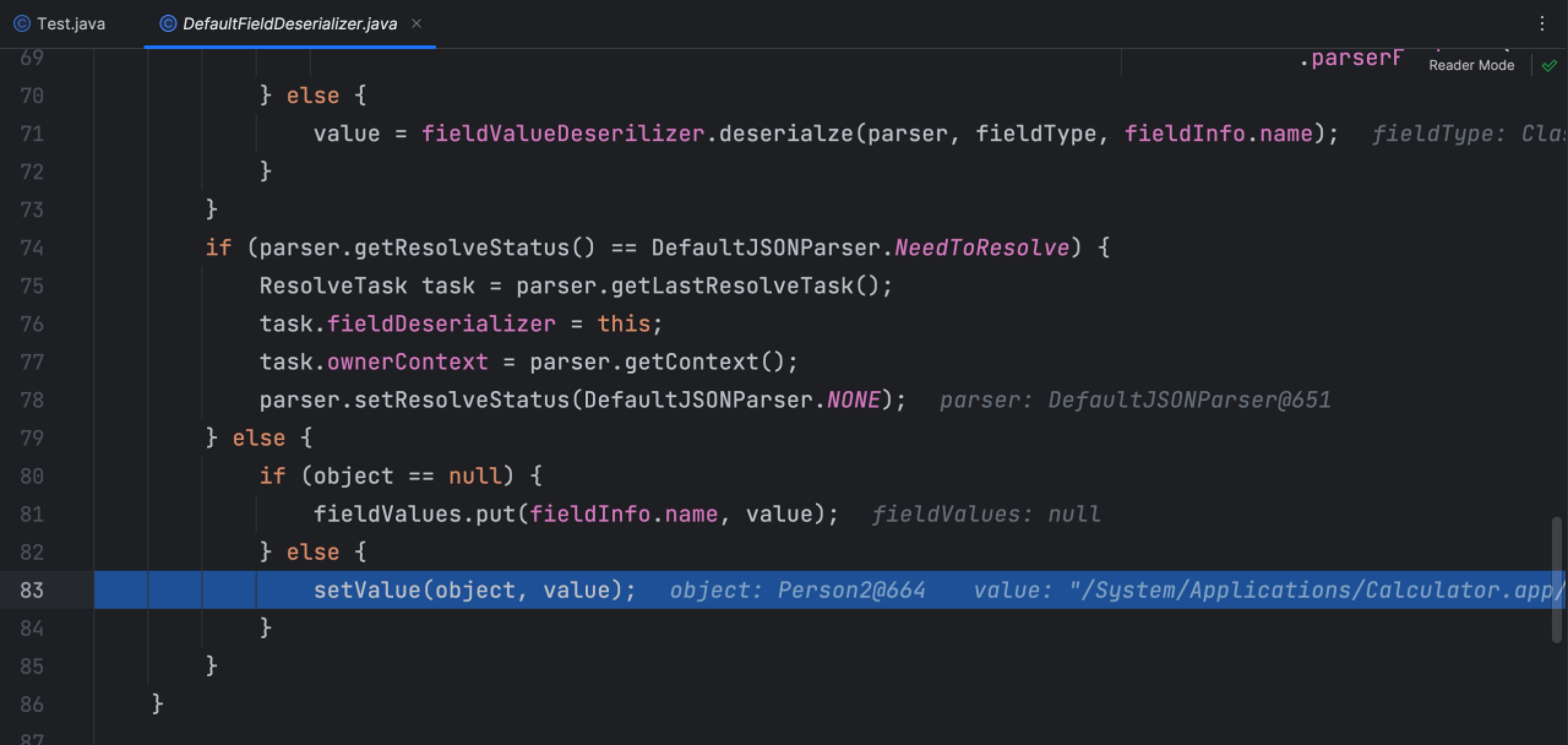
Task: Click NeedToResolve constant
Action: coord(982,248)
